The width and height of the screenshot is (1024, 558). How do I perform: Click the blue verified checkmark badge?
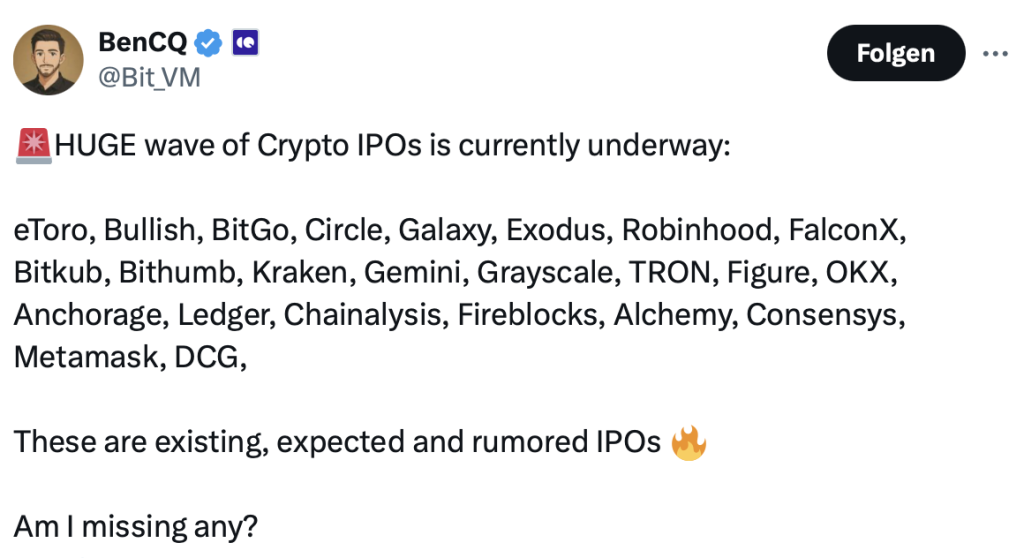click(x=208, y=43)
